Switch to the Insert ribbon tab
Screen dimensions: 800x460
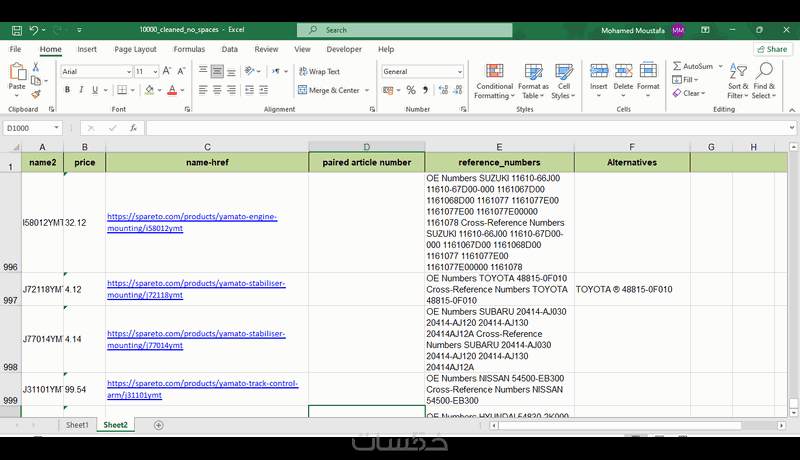click(x=87, y=49)
